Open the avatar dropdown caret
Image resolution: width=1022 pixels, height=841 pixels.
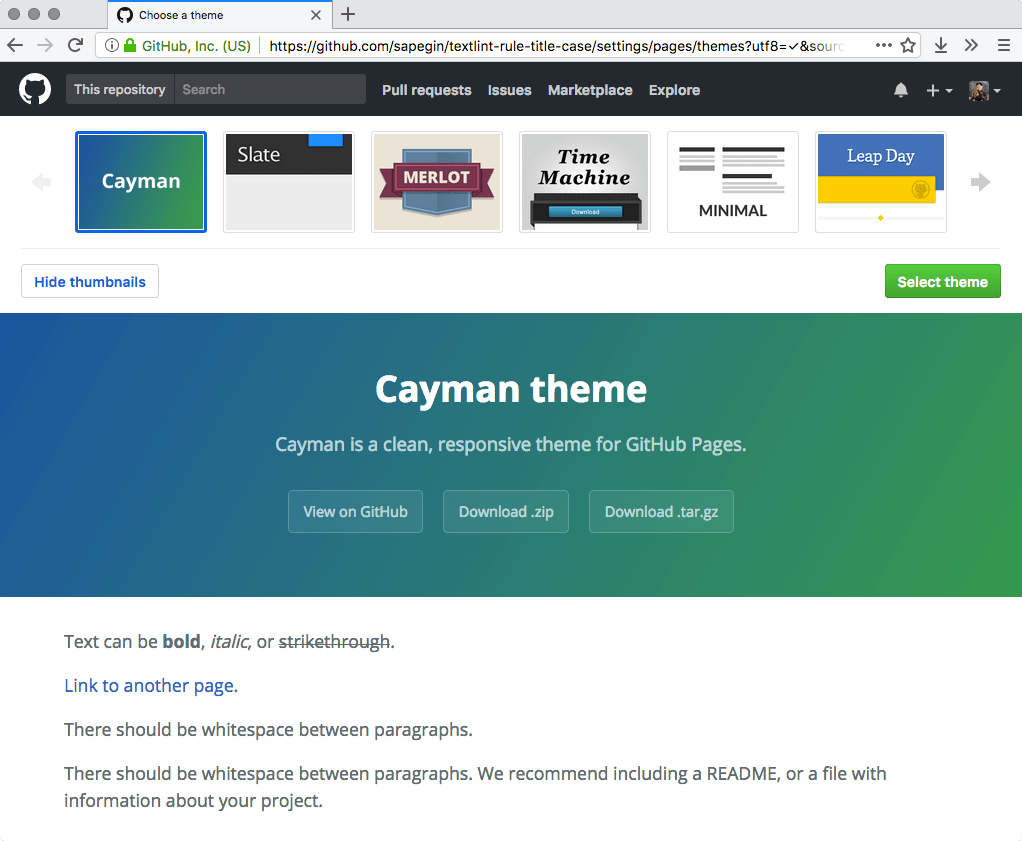[x=995, y=90]
